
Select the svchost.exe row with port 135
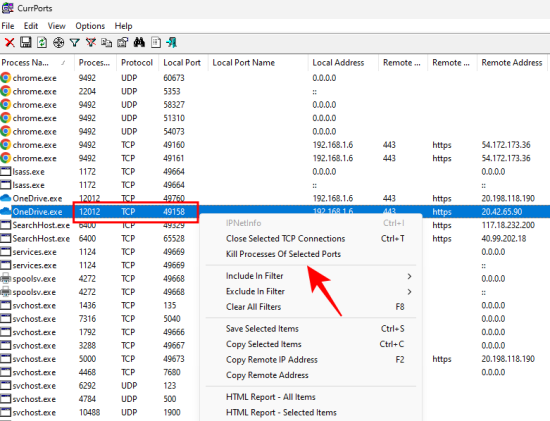[x=100, y=305]
